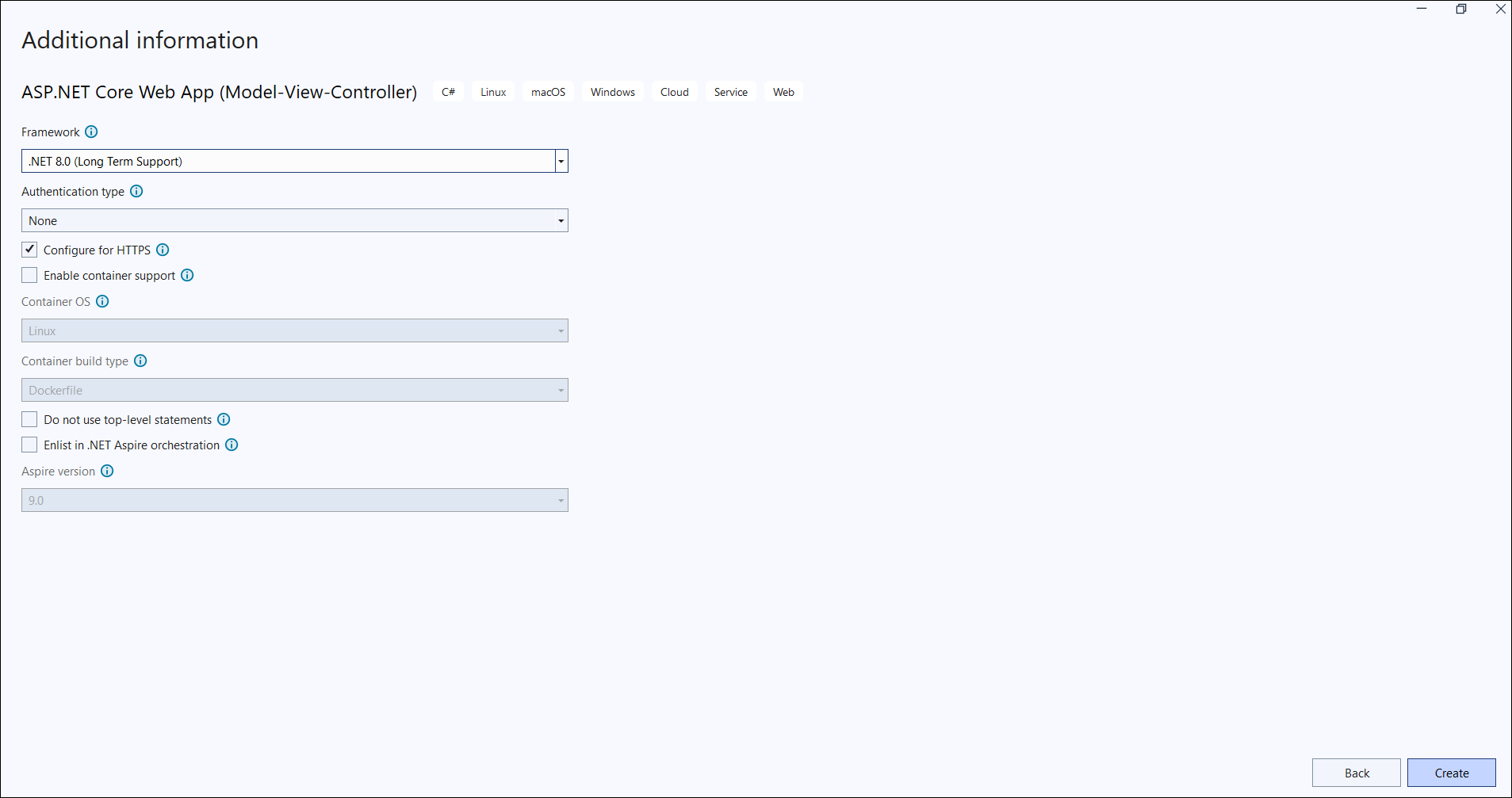Click the ASP.NET Core Web App template title
1512x798 pixels.
(220, 92)
